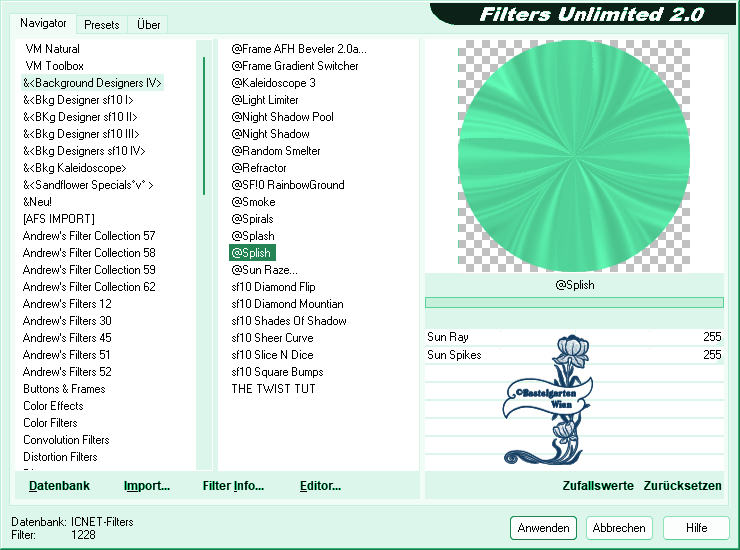Choose sf10 Diamond Mountian filter
Viewport: 740px width, 550px height.
[x=287, y=304]
